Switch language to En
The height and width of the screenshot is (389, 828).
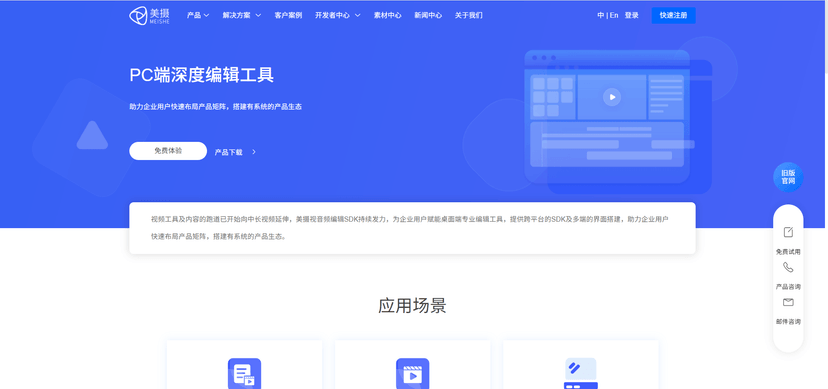[x=614, y=15]
